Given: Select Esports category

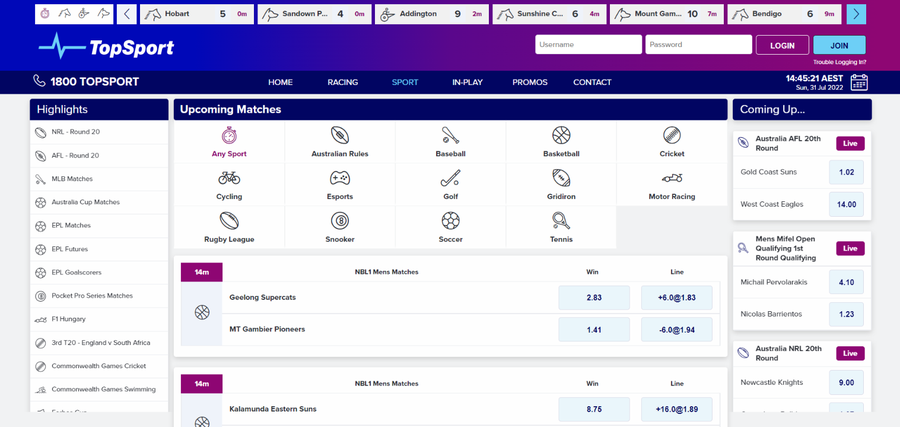Looking at the screenshot, I should 340,185.
